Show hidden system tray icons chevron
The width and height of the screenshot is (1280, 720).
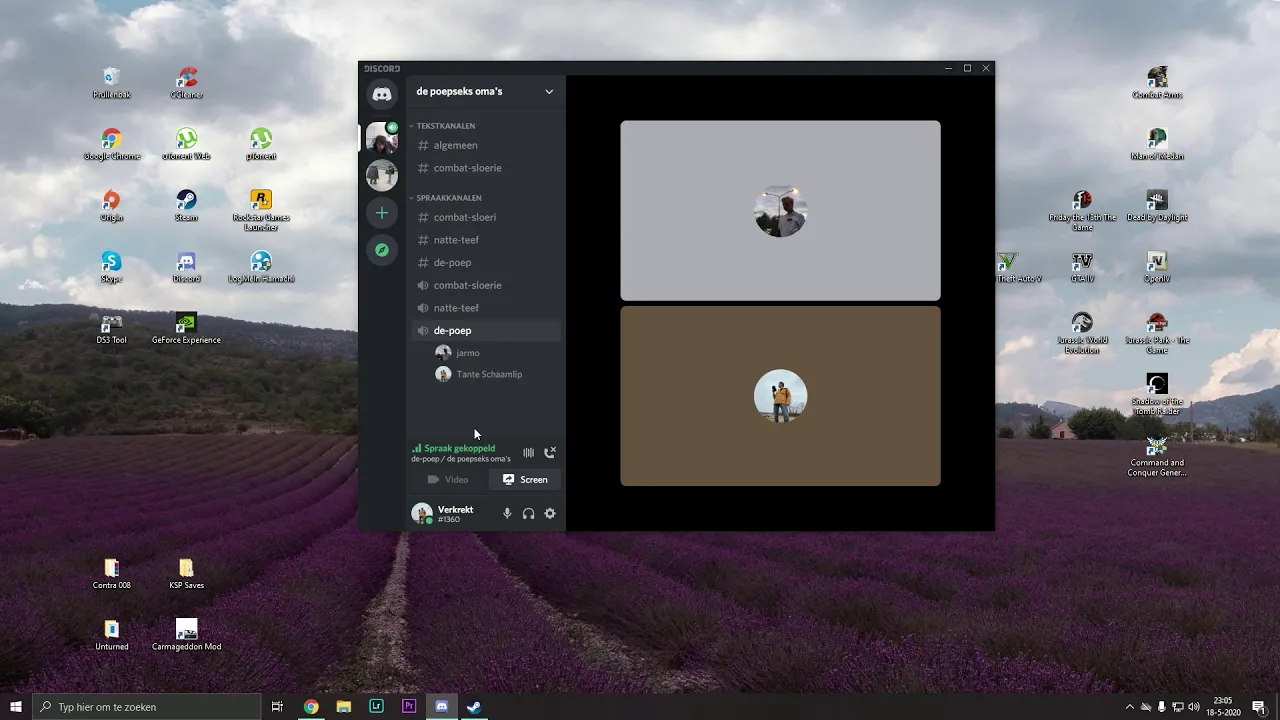click(x=1130, y=707)
